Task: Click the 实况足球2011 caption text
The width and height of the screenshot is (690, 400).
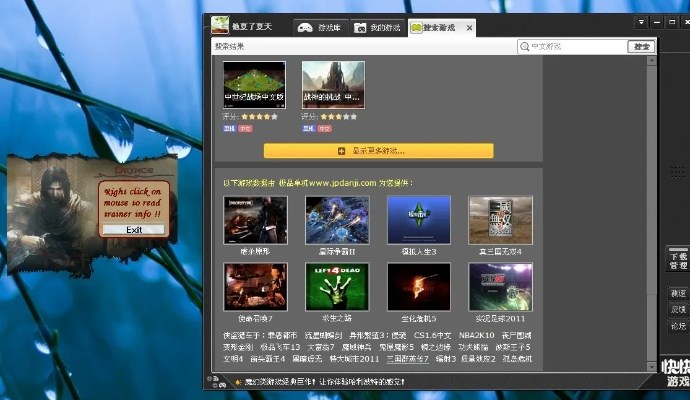Action: [500, 318]
